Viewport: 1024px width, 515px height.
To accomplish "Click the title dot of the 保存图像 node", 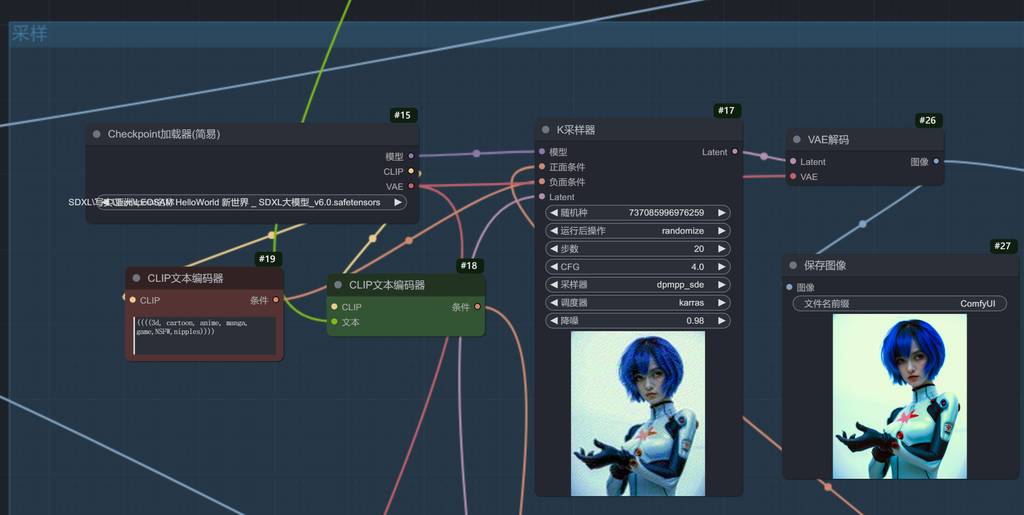I will coord(793,266).
